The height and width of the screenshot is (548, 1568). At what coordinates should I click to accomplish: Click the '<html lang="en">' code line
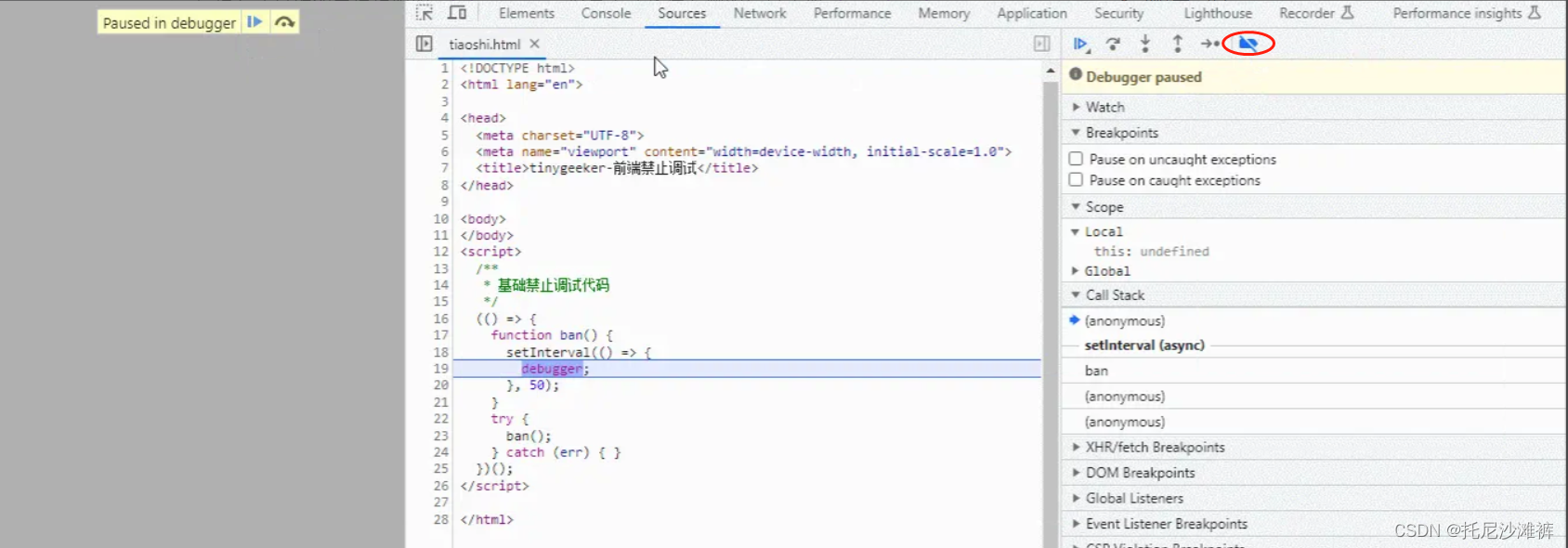tap(521, 85)
